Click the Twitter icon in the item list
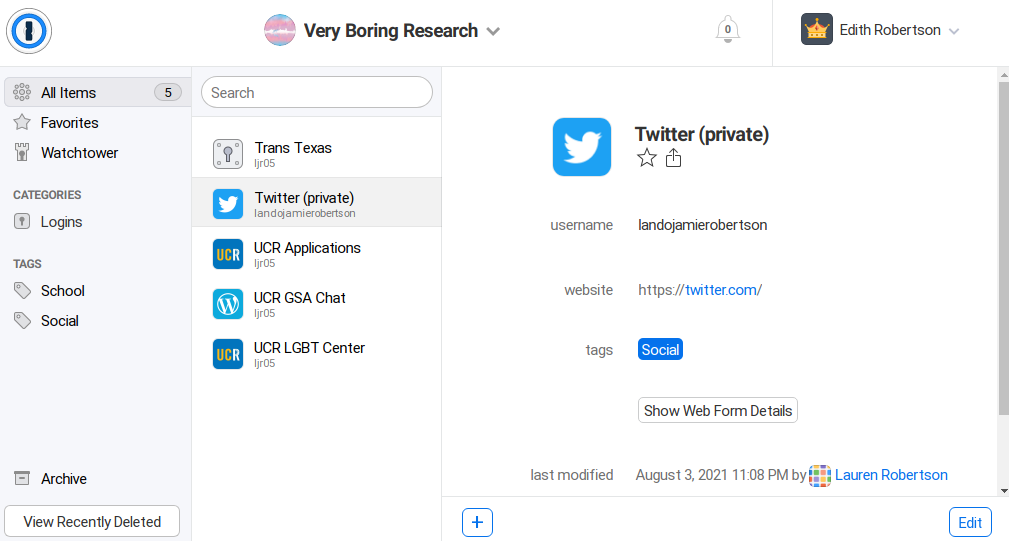Viewport: 1009px width, 541px height. (228, 204)
